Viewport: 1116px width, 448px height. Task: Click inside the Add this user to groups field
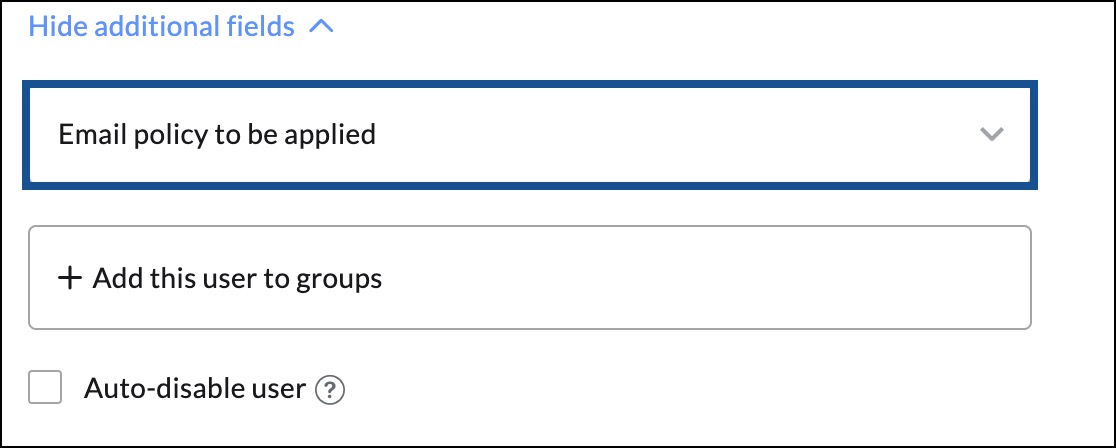tap(530, 278)
